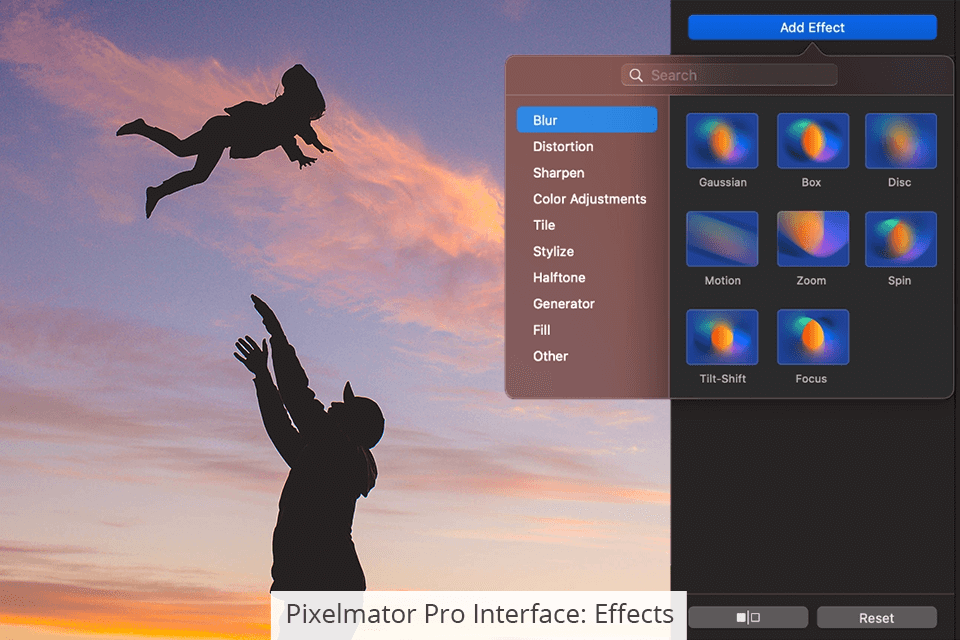Select the Blur category
The height and width of the screenshot is (640, 960).
(x=587, y=120)
